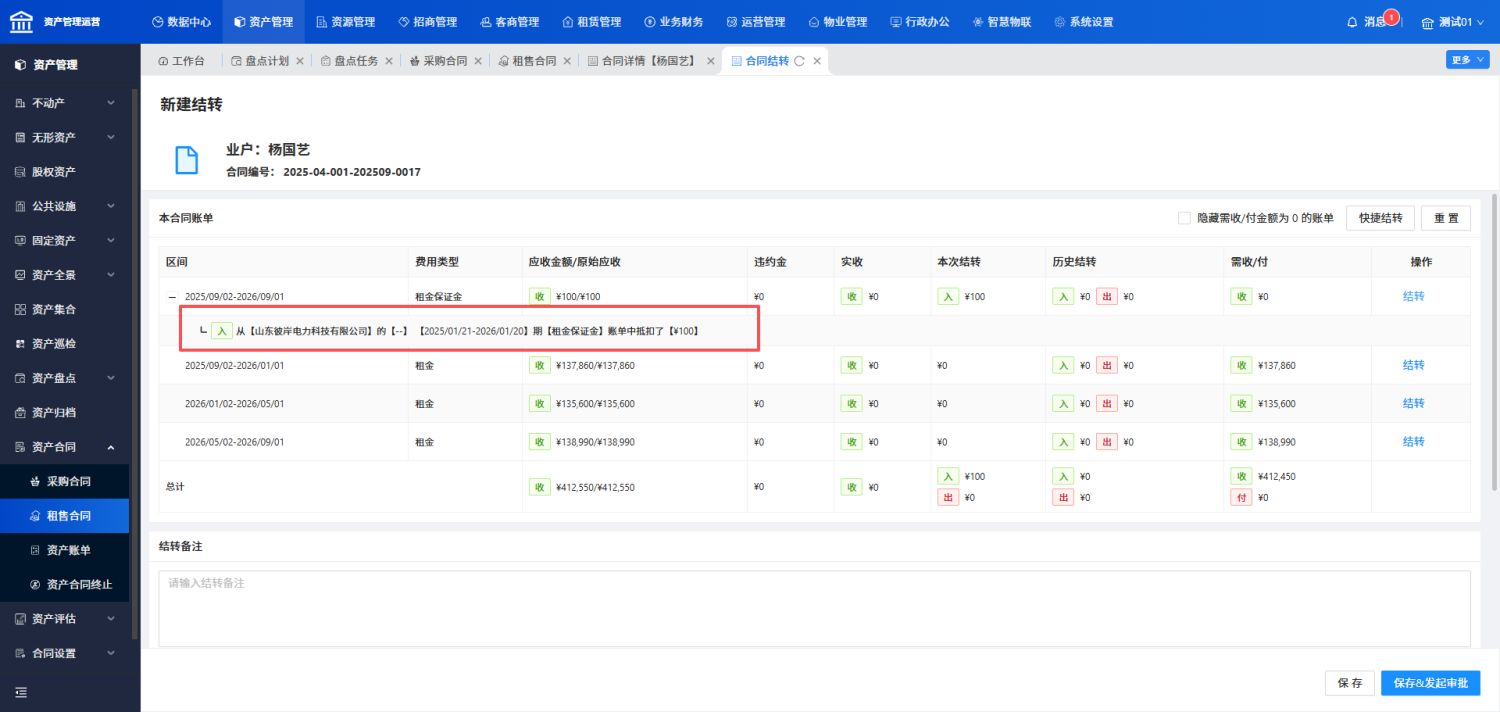Open 资产账单 in the sidebar submenu
Viewport: 1500px width, 712px height.
[65, 550]
